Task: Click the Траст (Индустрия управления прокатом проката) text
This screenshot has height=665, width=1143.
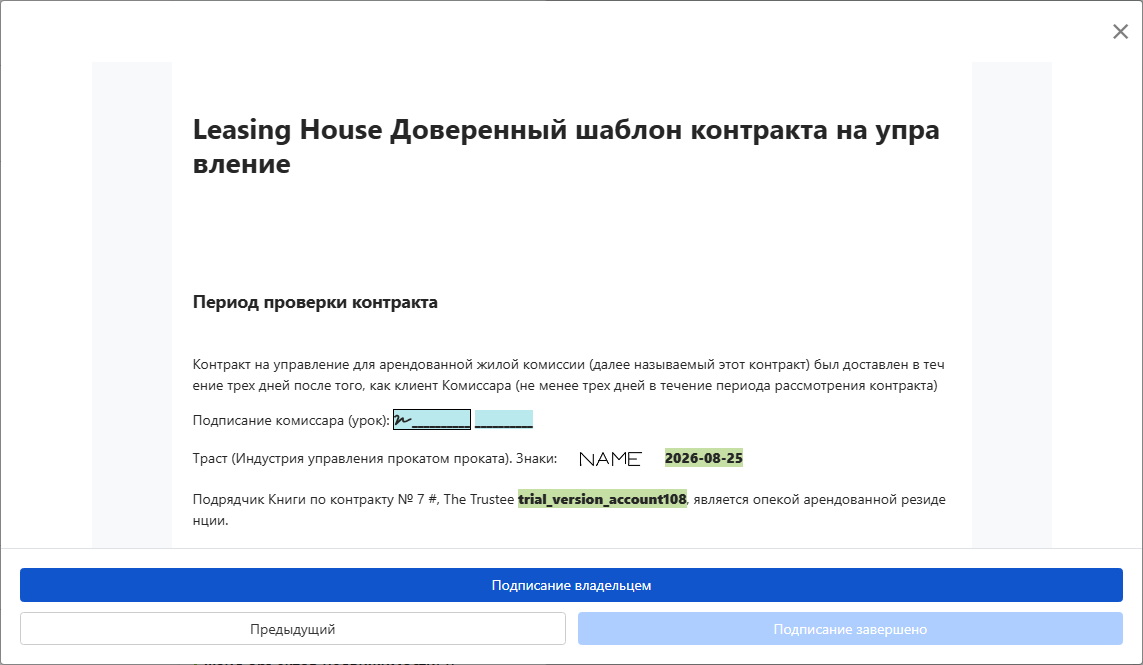Action: (x=375, y=459)
